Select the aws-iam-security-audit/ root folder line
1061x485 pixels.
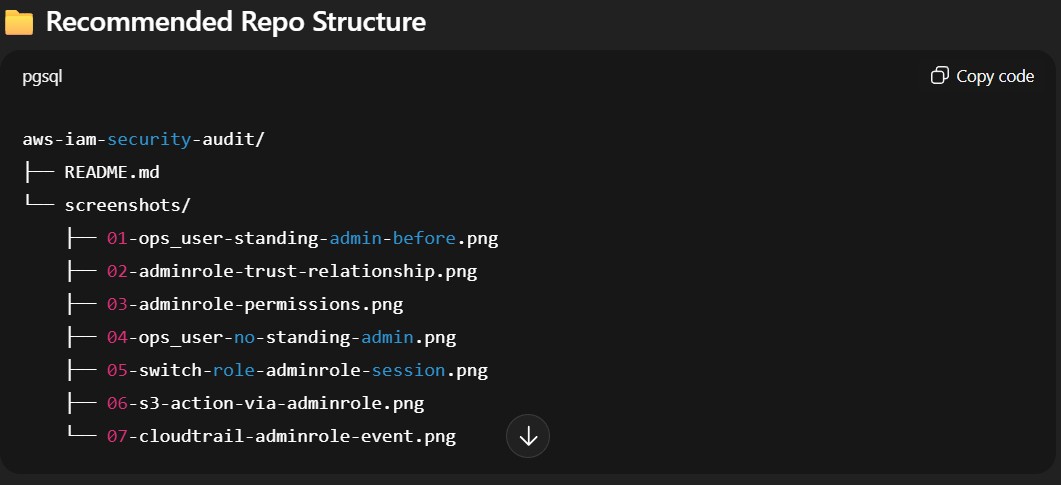point(143,139)
